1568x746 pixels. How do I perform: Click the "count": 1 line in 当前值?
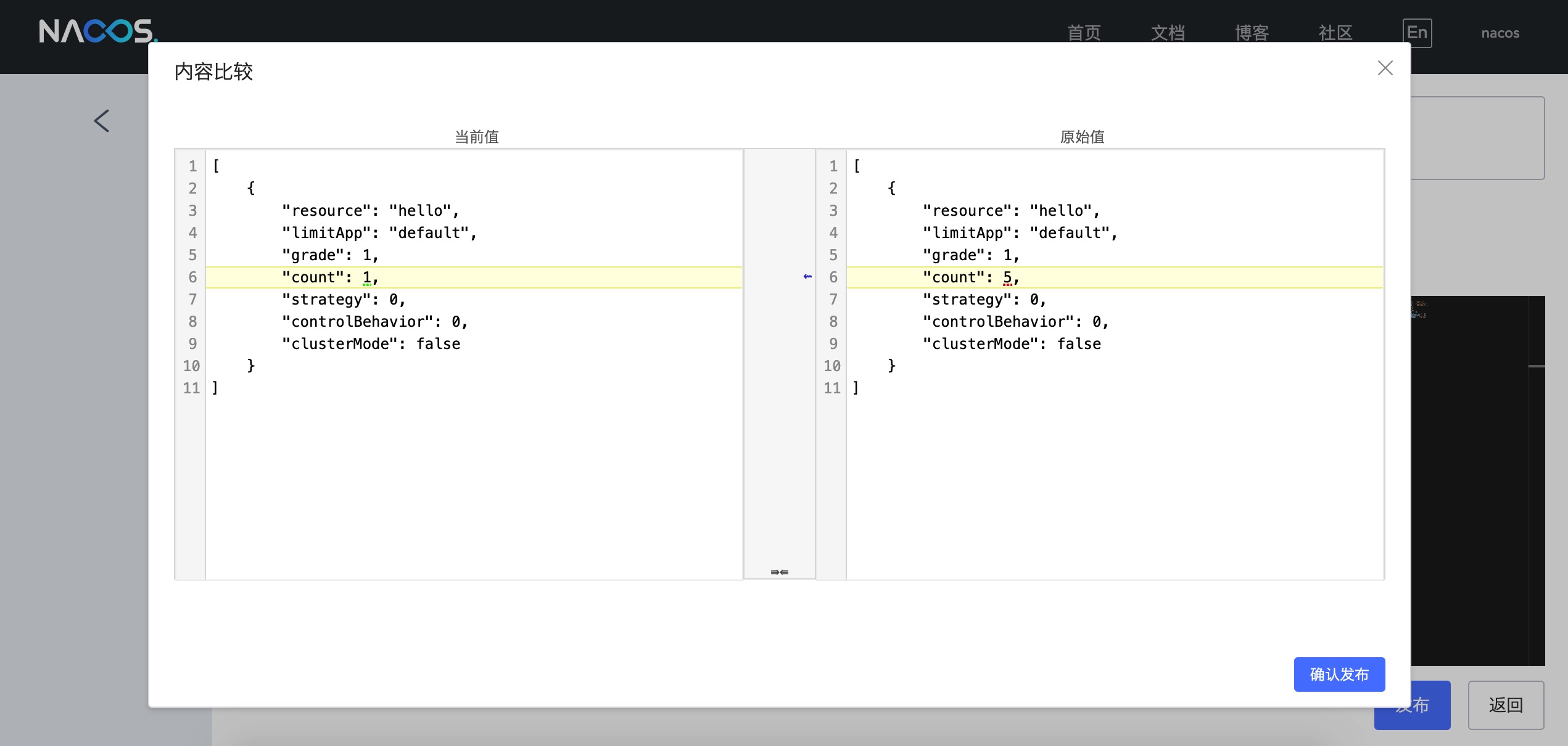coord(473,277)
